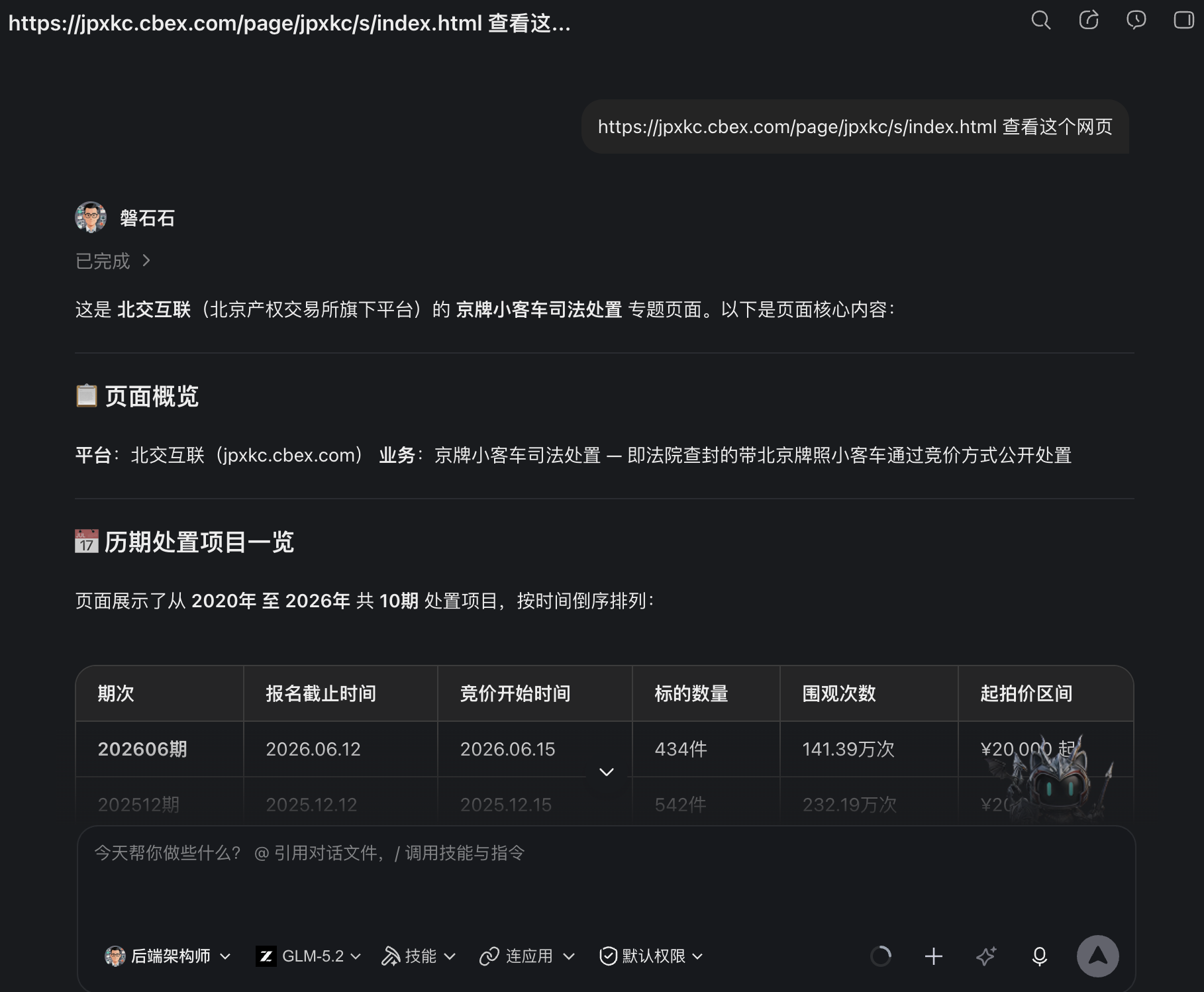Open the 默认权限 permissions dropdown
Image resolution: width=1204 pixels, height=992 pixels.
[651, 956]
